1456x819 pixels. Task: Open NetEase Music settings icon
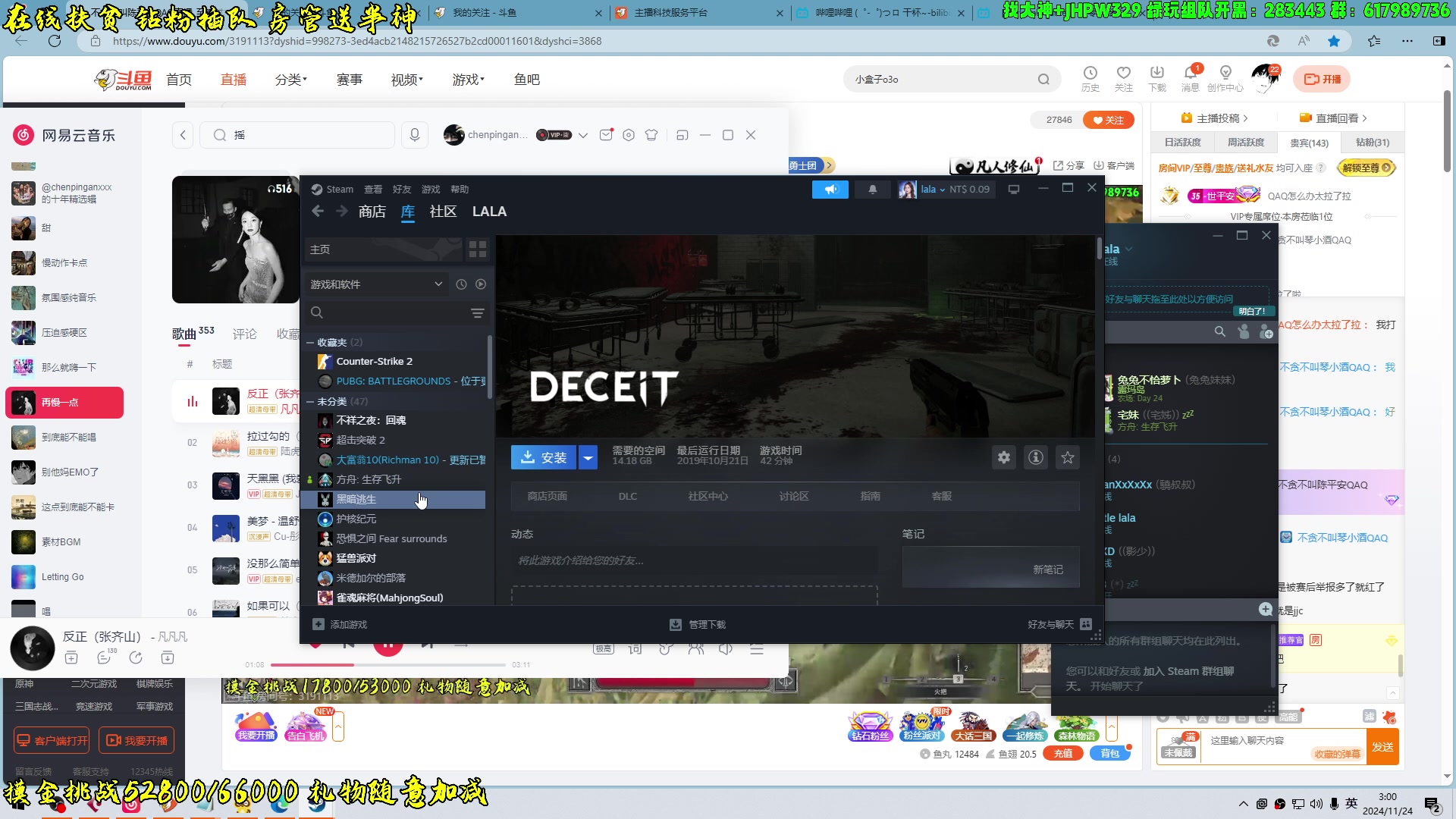coord(629,135)
